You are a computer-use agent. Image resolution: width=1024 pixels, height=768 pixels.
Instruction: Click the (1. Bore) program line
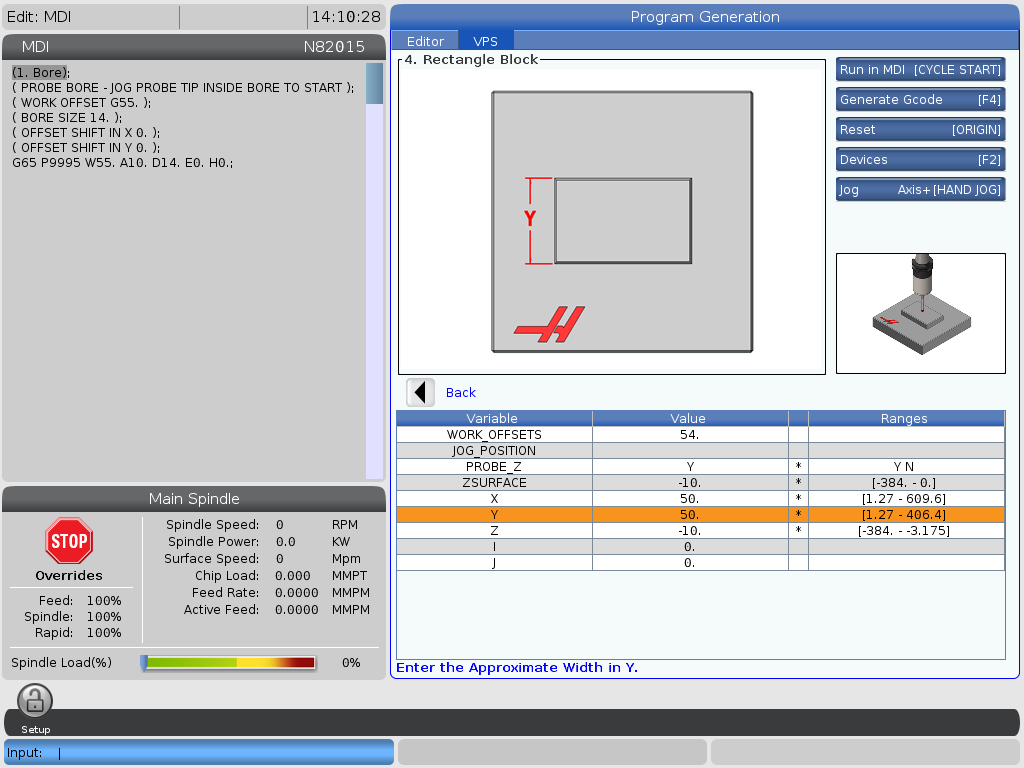(40, 72)
